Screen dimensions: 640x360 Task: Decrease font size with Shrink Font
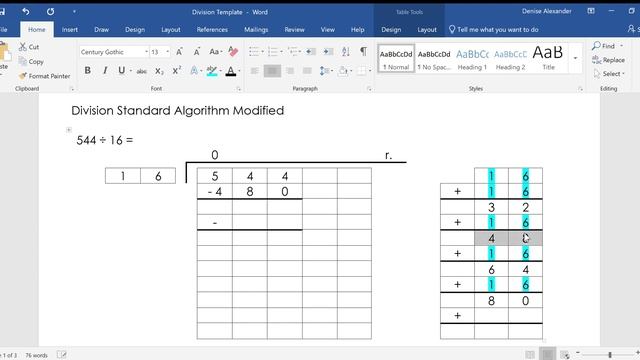(197, 52)
